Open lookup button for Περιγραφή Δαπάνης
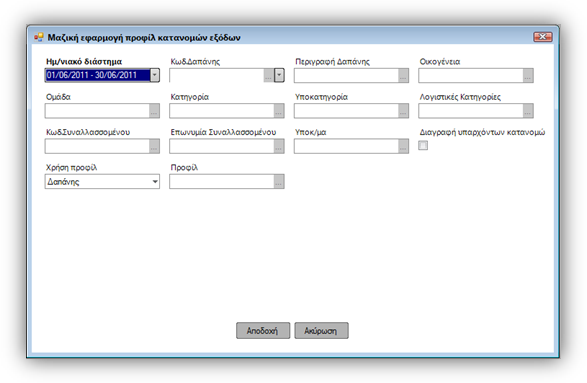The height and width of the screenshot is (383, 587). point(403,76)
